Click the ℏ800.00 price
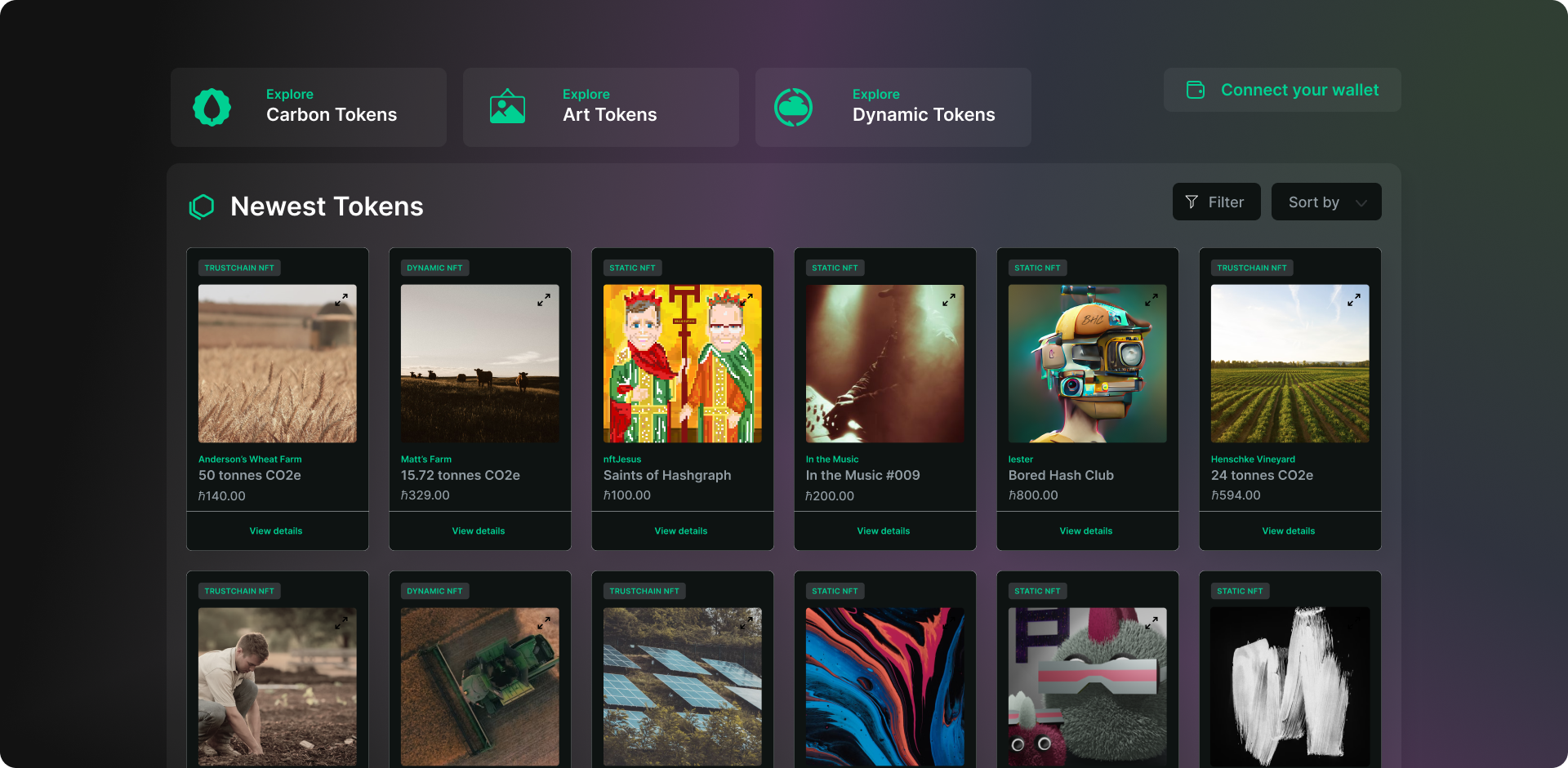This screenshot has width=1568, height=768. point(1033,495)
